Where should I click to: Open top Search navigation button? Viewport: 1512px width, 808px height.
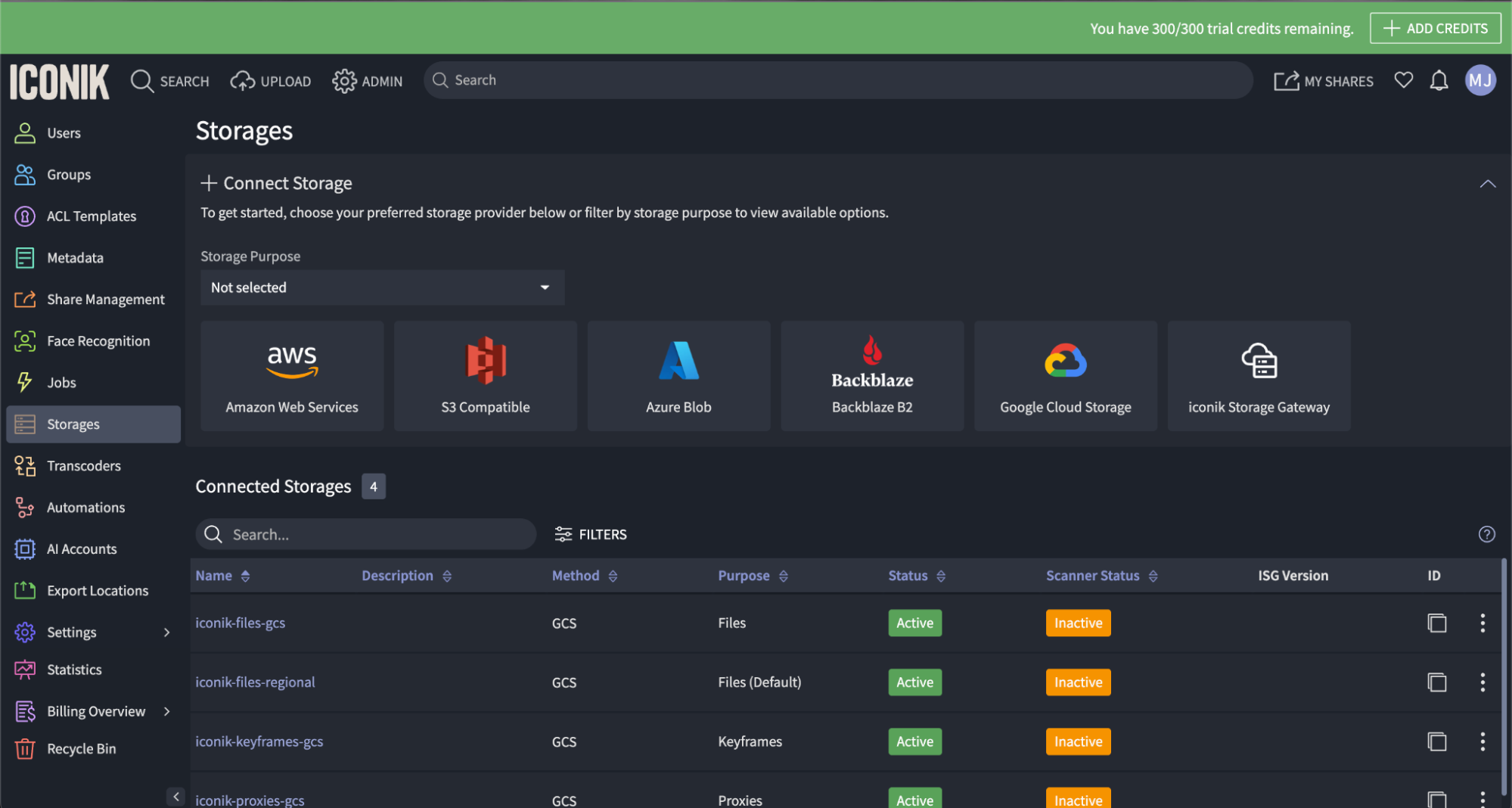(169, 81)
